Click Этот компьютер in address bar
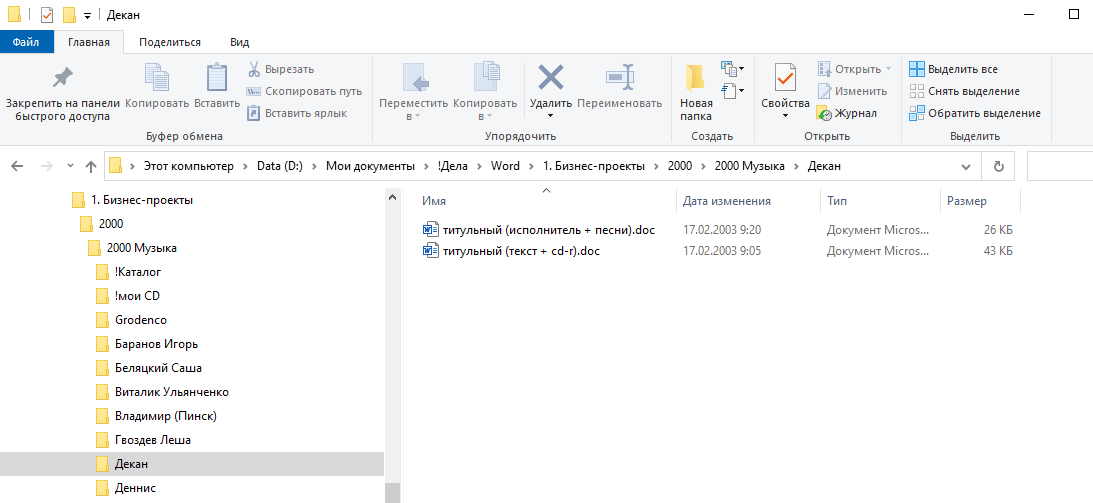The width and height of the screenshot is (1093, 503). pos(188,167)
